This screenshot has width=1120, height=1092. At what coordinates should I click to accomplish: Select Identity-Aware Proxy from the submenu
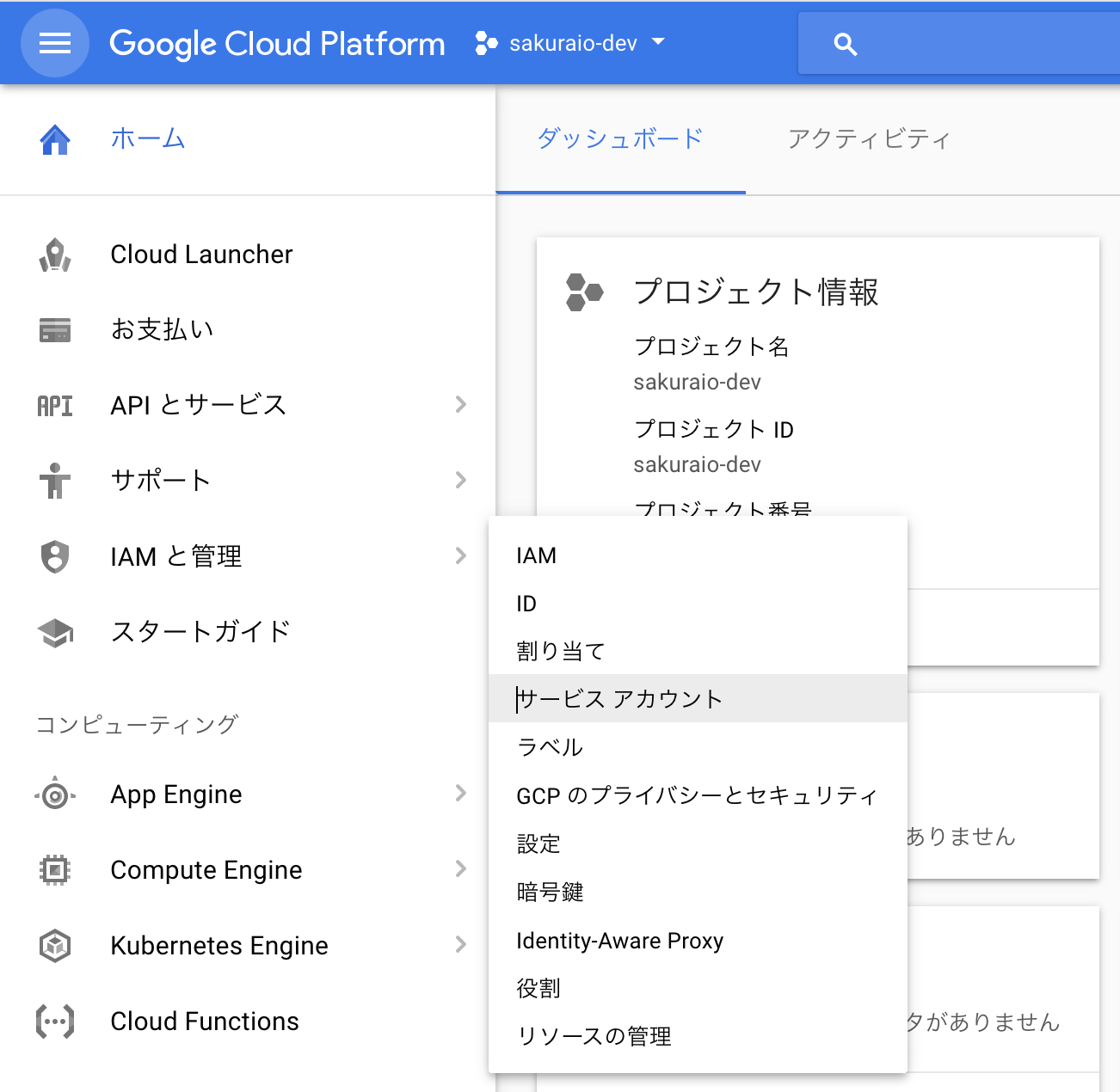click(698, 941)
